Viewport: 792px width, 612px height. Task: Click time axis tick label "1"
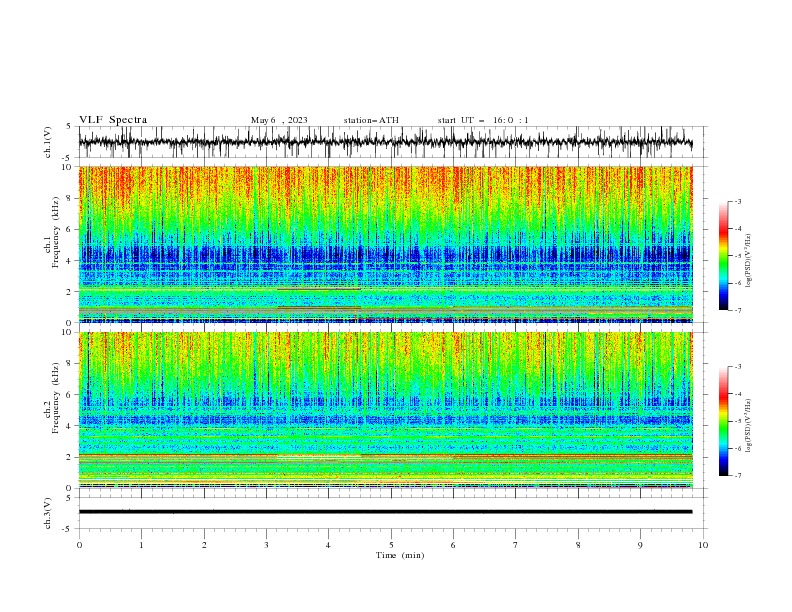(x=141, y=545)
